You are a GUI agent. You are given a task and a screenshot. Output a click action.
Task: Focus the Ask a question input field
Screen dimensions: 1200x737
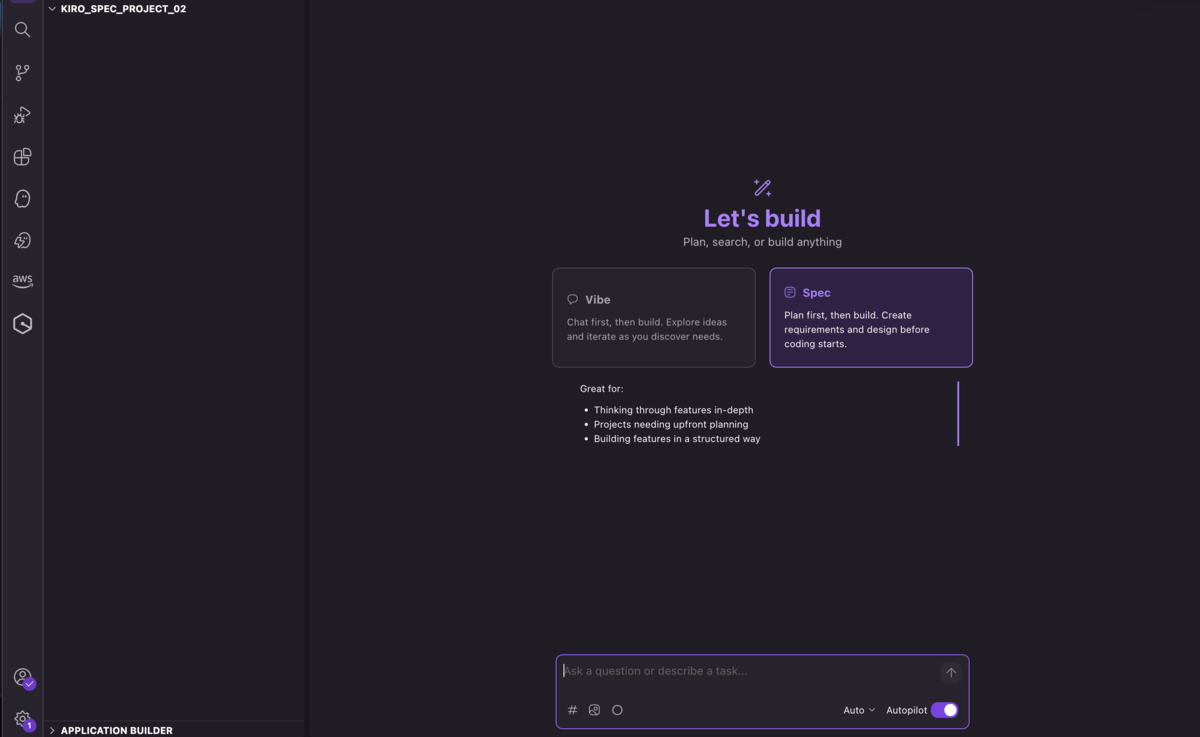pyautogui.click(x=750, y=671)
